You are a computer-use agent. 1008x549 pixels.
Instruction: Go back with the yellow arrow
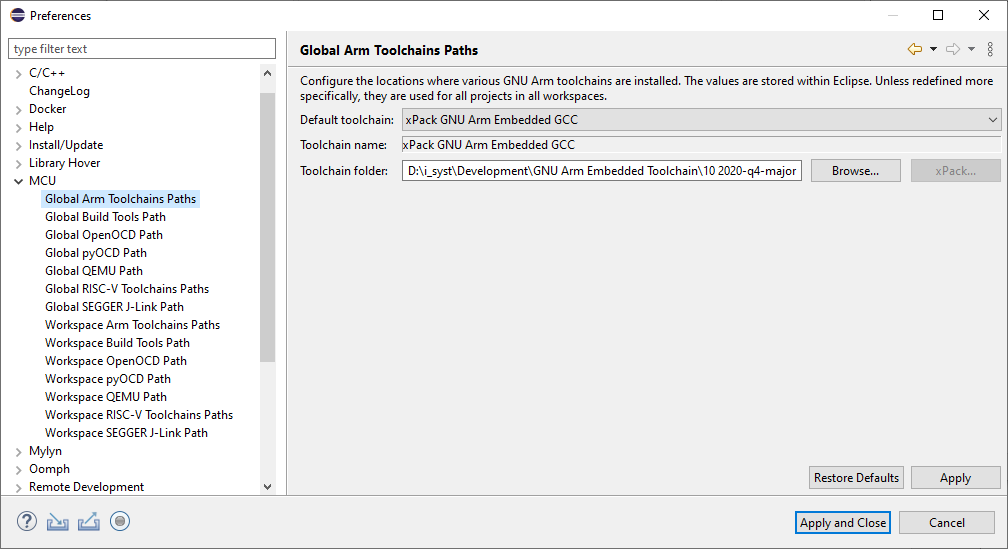pyautogui.click(x=915, y=49)
